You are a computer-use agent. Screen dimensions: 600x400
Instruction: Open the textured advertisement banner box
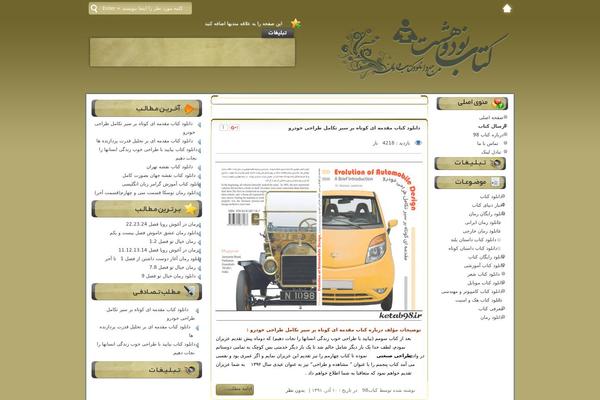pyautogui.click(x=192, y=52)
